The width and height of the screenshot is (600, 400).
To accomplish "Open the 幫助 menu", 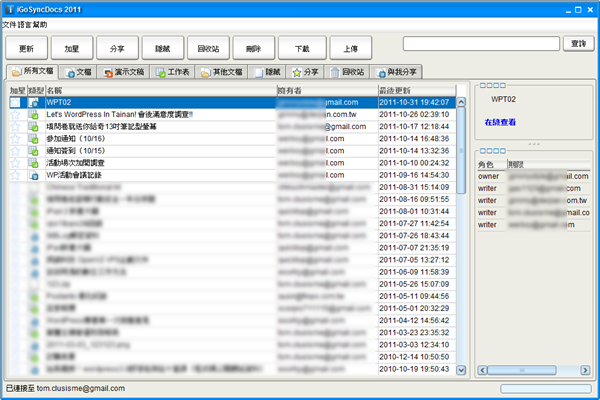I will [x=40, y=25].
